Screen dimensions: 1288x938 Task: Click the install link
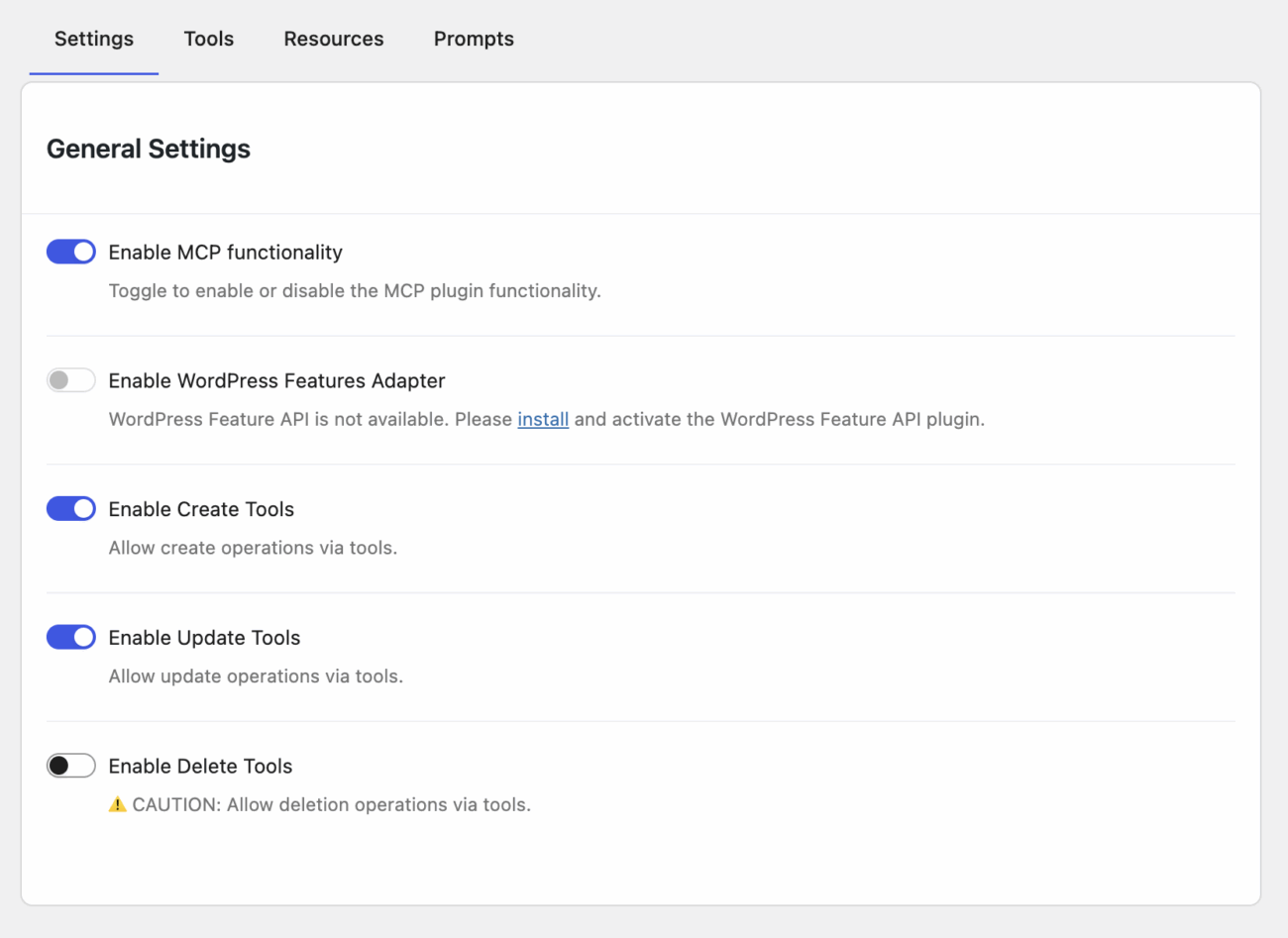(543, 419)
